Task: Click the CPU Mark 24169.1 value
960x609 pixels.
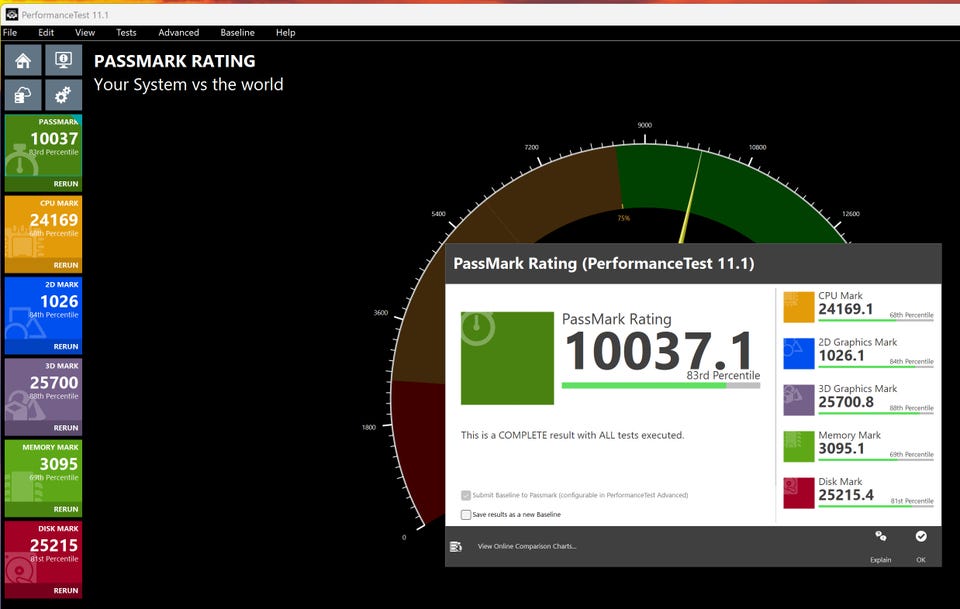Action: coord(846,310)
